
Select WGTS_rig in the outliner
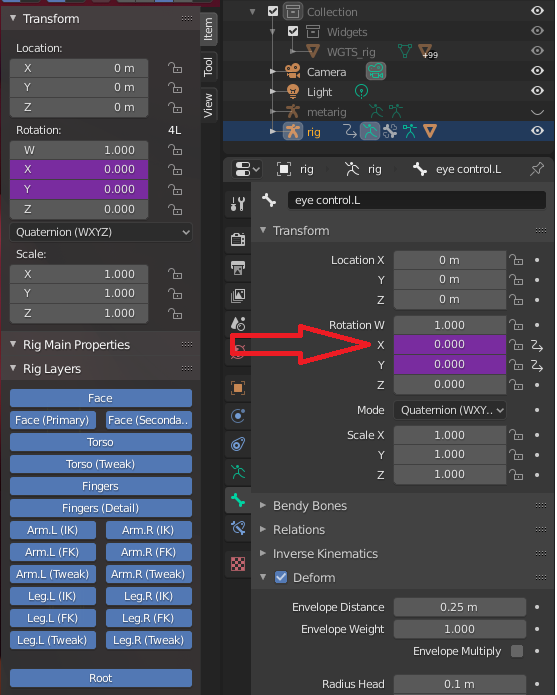pyautogui.click(x=351, y=52)
